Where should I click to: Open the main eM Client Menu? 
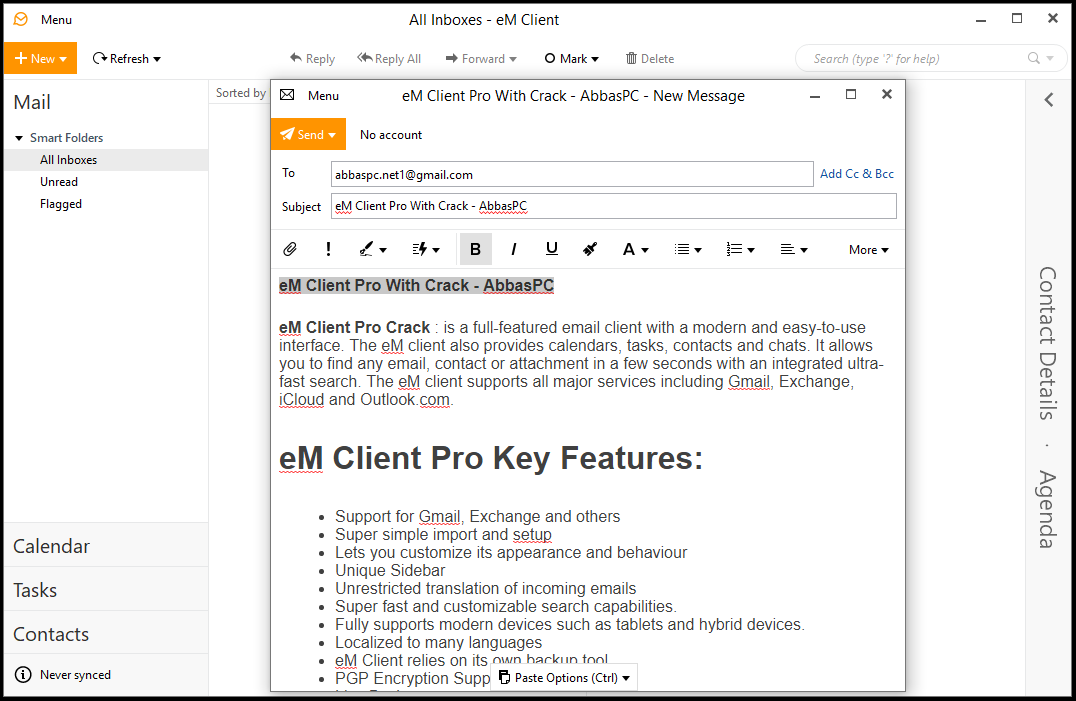pos(56,20)
